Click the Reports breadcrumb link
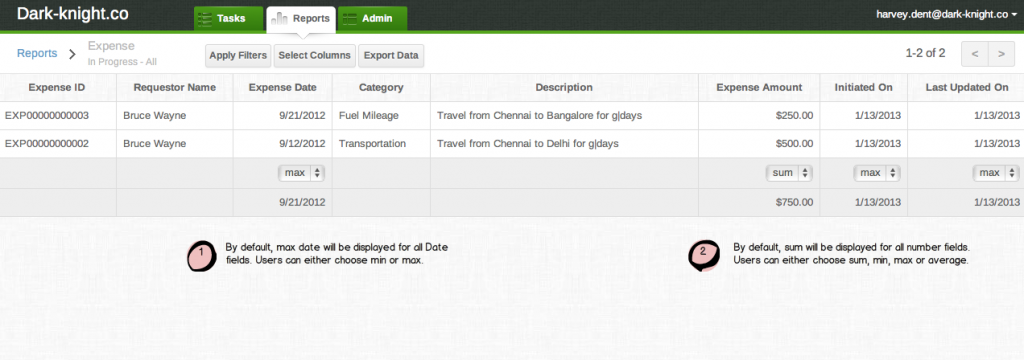 [37, 54]
